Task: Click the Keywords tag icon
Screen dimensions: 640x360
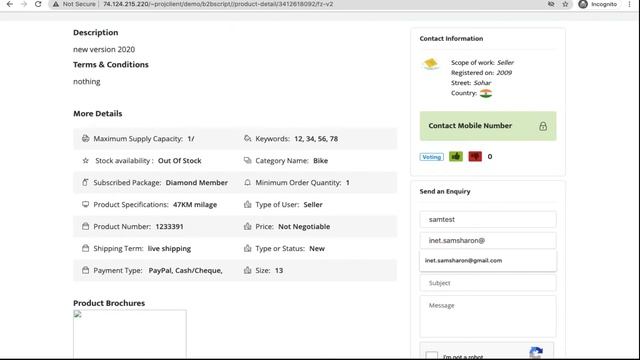Action: (x=247, y=138)
